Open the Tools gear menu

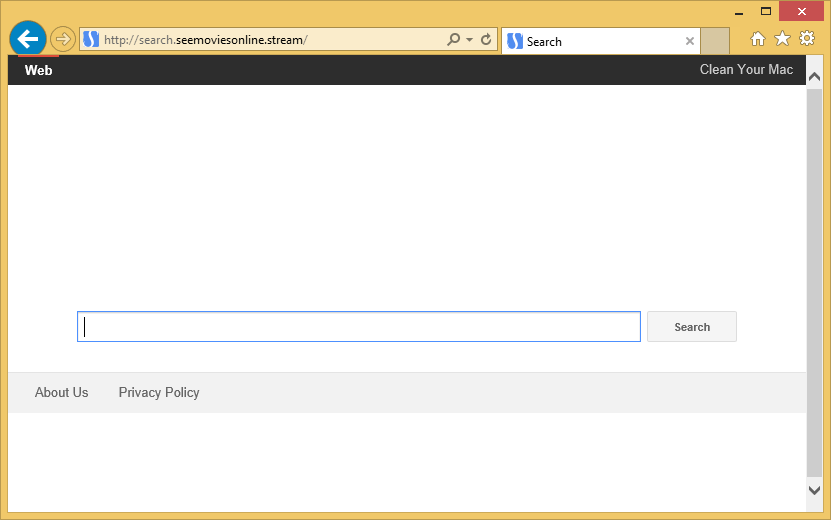tap(807, 39)
